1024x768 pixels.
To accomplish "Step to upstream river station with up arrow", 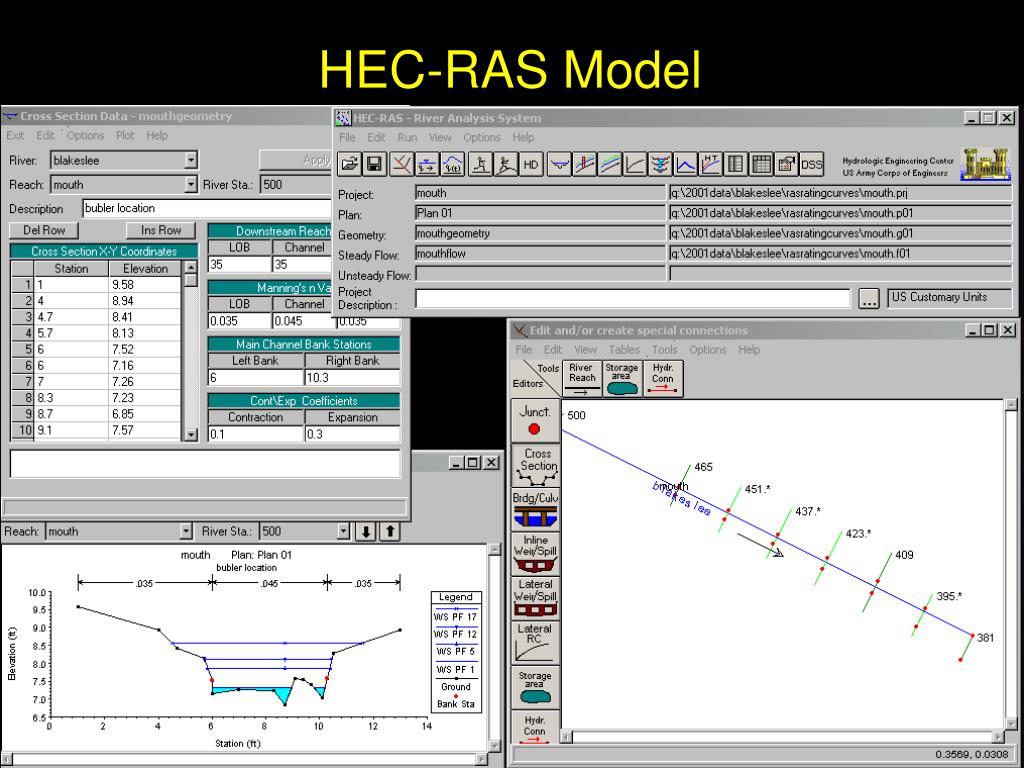I will tap(390, 532).
